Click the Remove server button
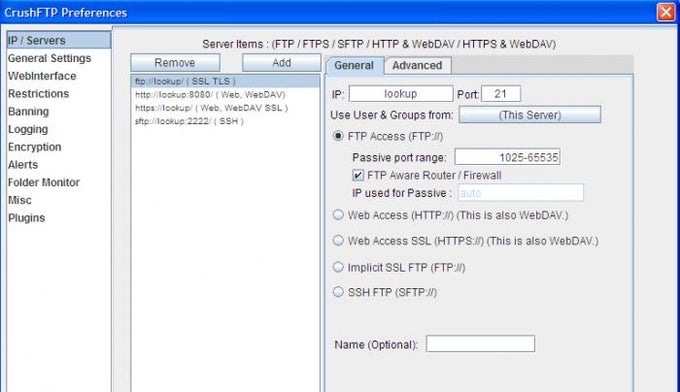 [x=175, y=63]
